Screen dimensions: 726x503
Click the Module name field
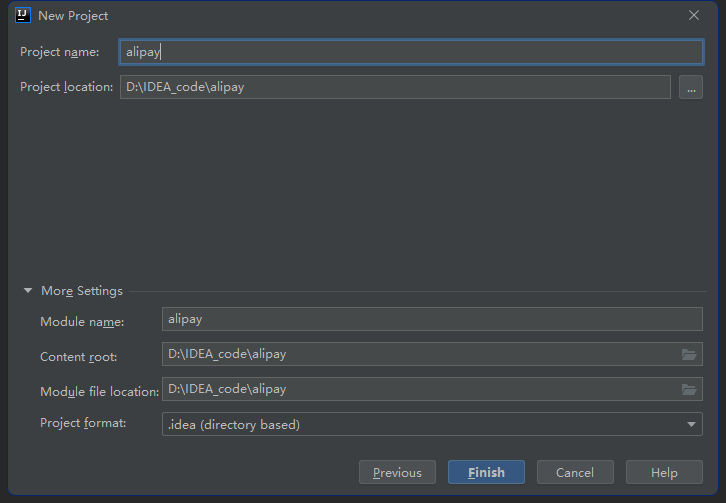tap(432, 319)
